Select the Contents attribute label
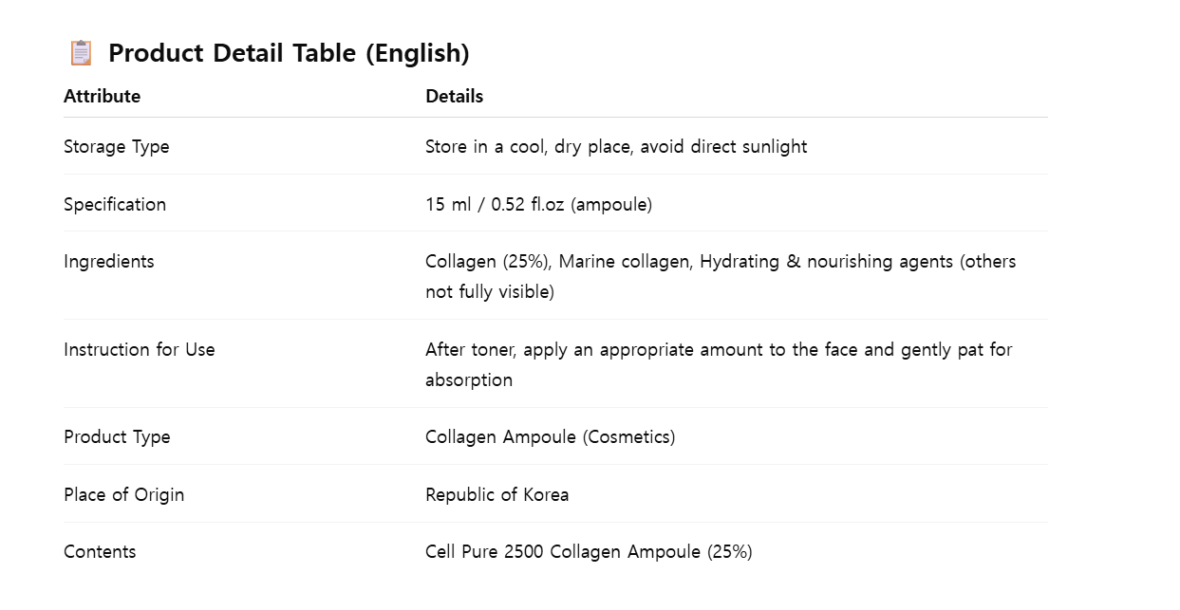Screen dimensions: 1180x610 coord(100,552)
